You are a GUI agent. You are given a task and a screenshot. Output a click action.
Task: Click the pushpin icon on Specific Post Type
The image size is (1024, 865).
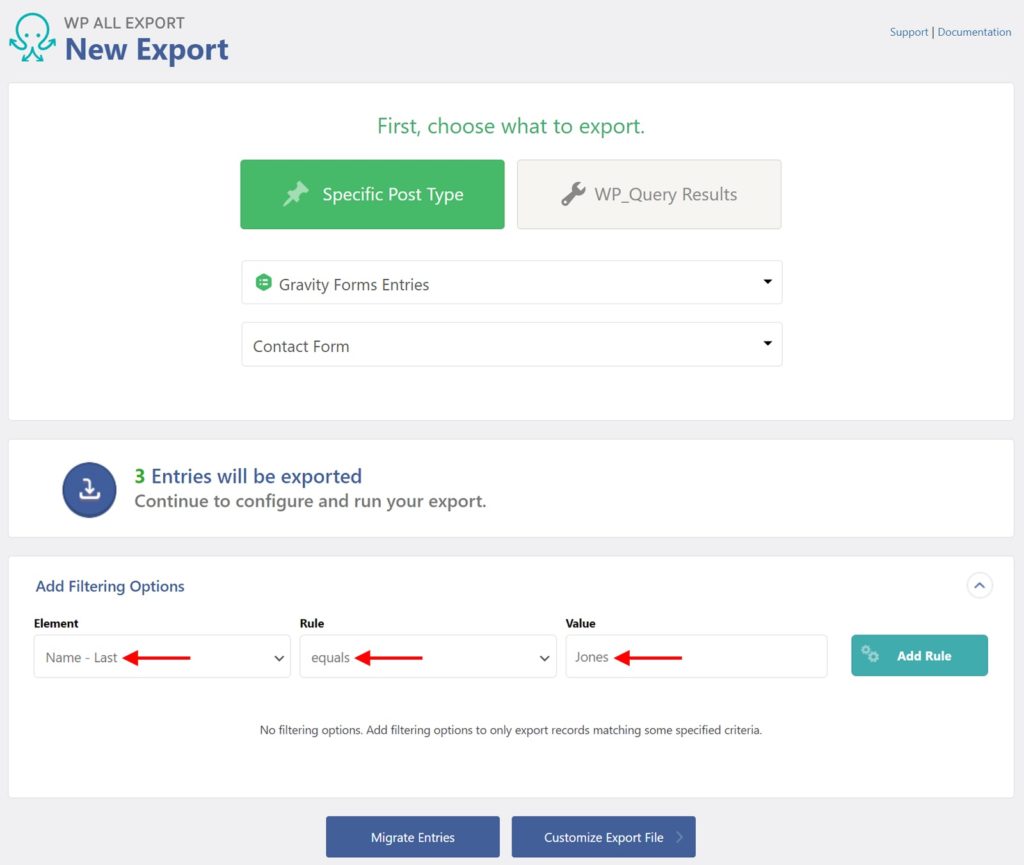click(296, 194)
